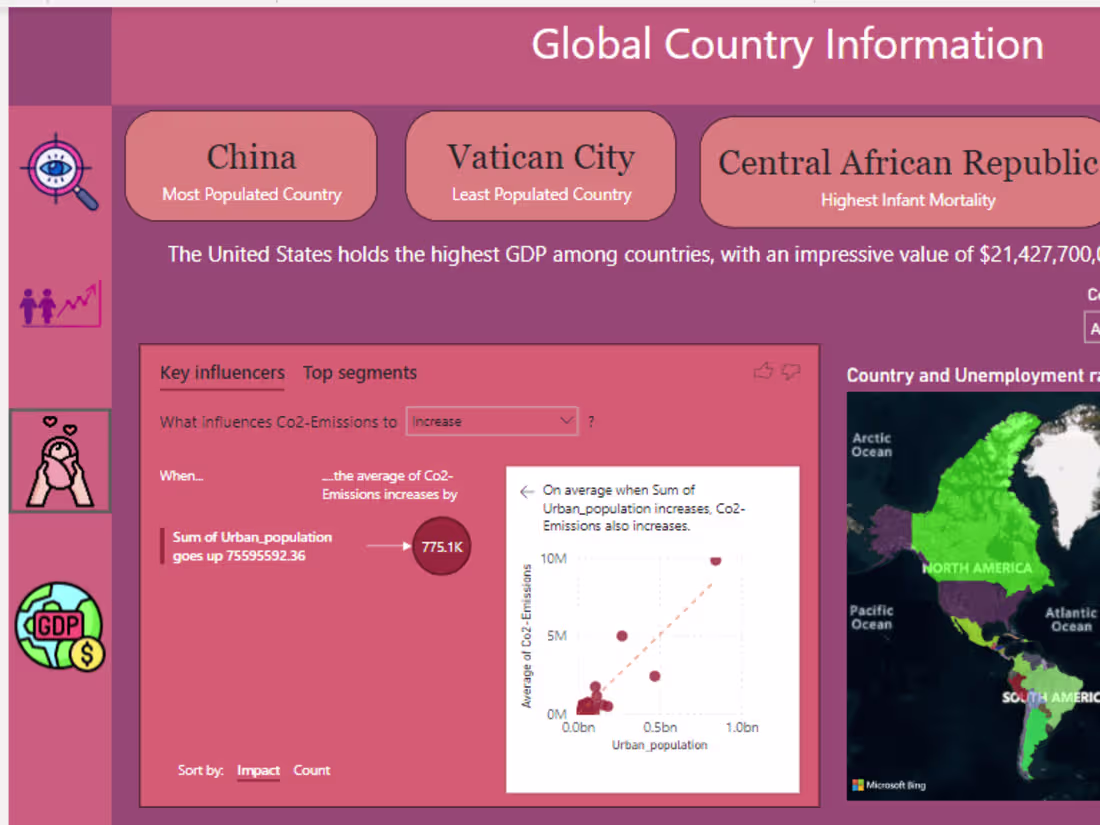
Task: Click the back arrow in the scatter plot panel
Action: 527,490
